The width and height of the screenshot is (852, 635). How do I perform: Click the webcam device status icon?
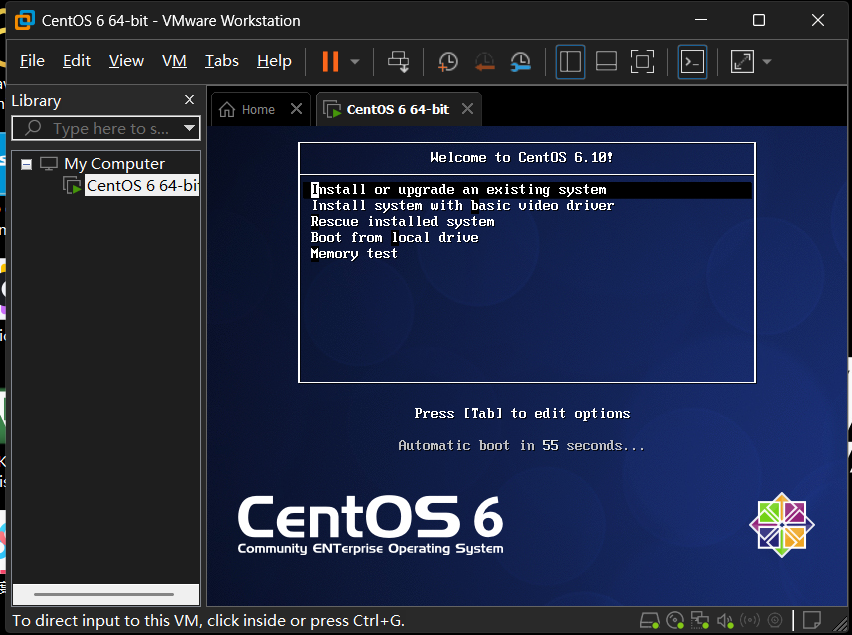775,620
